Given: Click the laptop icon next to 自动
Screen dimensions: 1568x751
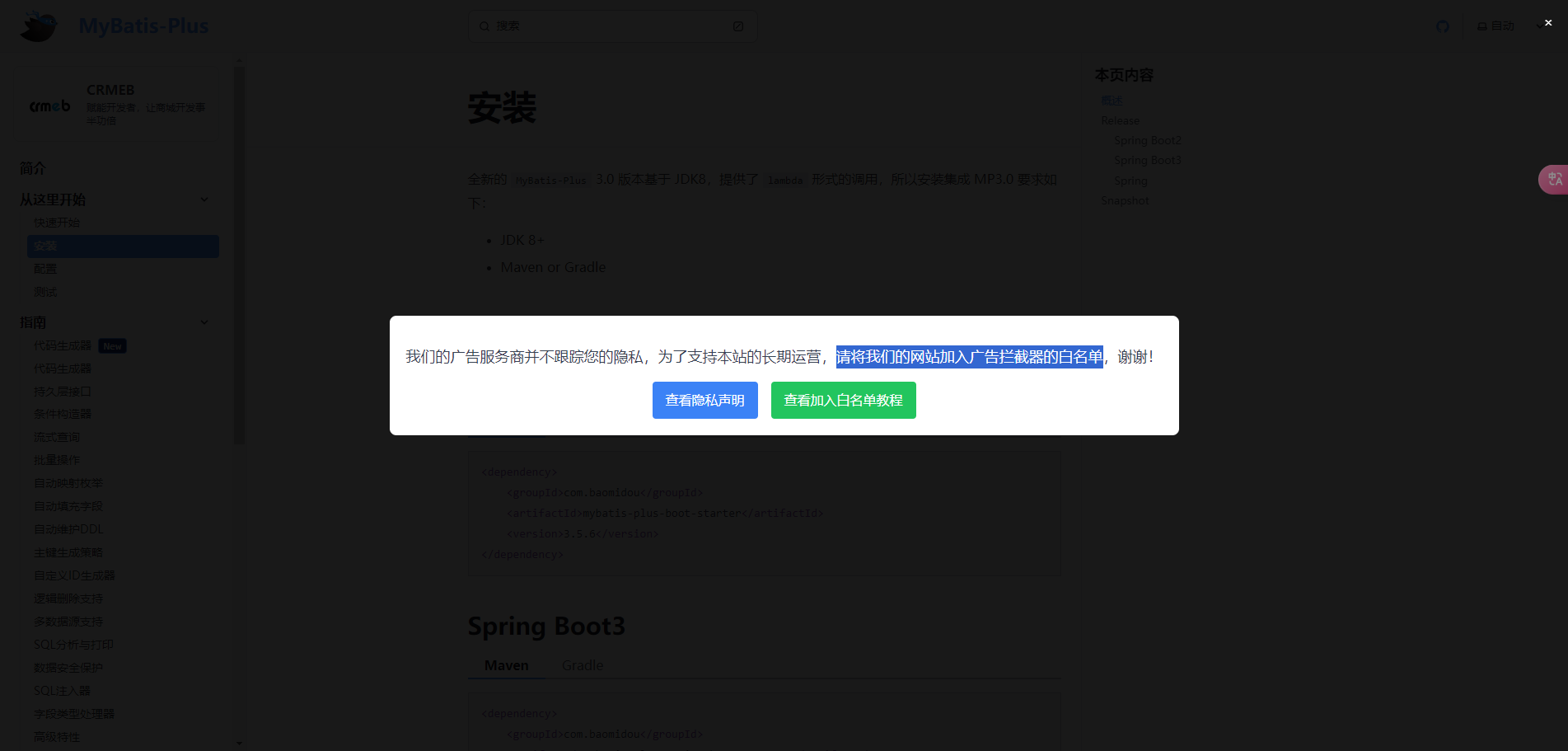Looking at the screenshot, I should pos(1482,26).
